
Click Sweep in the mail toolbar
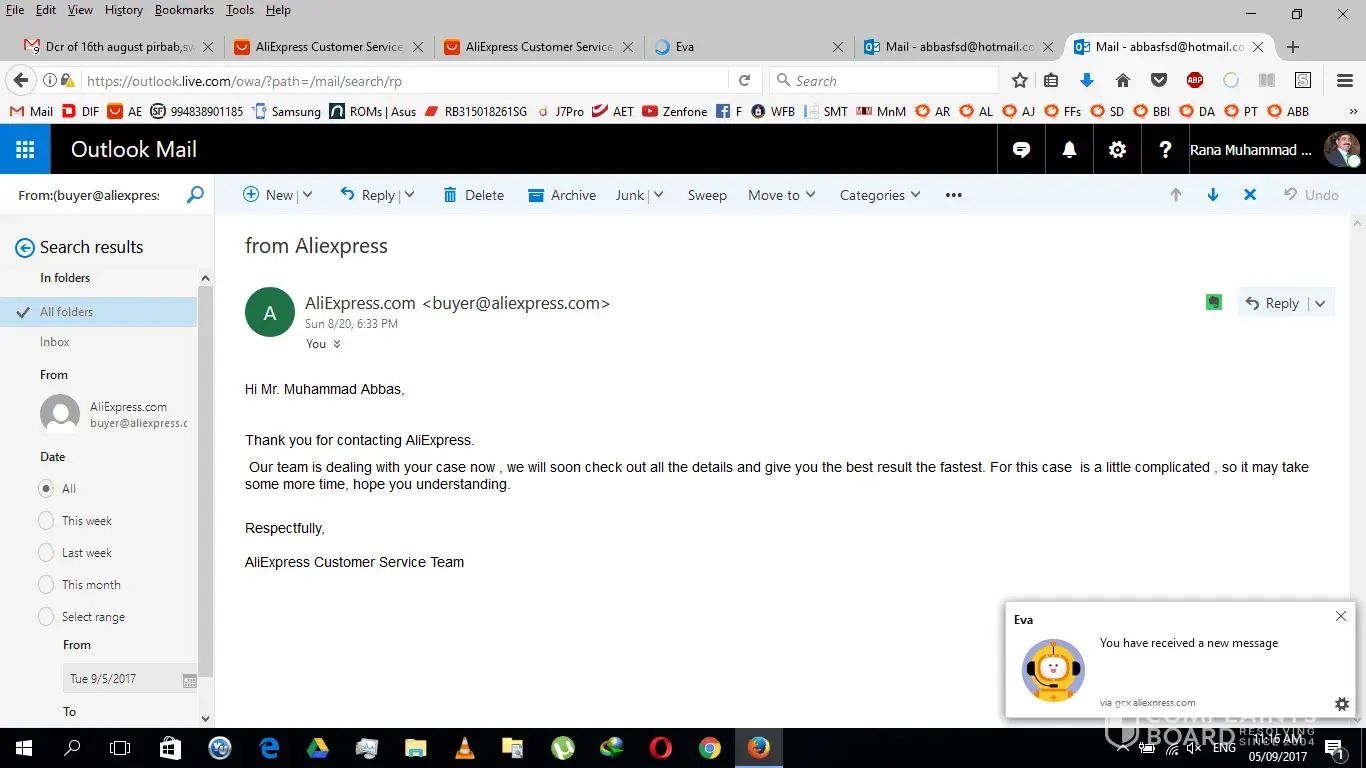click(x=707, y=195)
